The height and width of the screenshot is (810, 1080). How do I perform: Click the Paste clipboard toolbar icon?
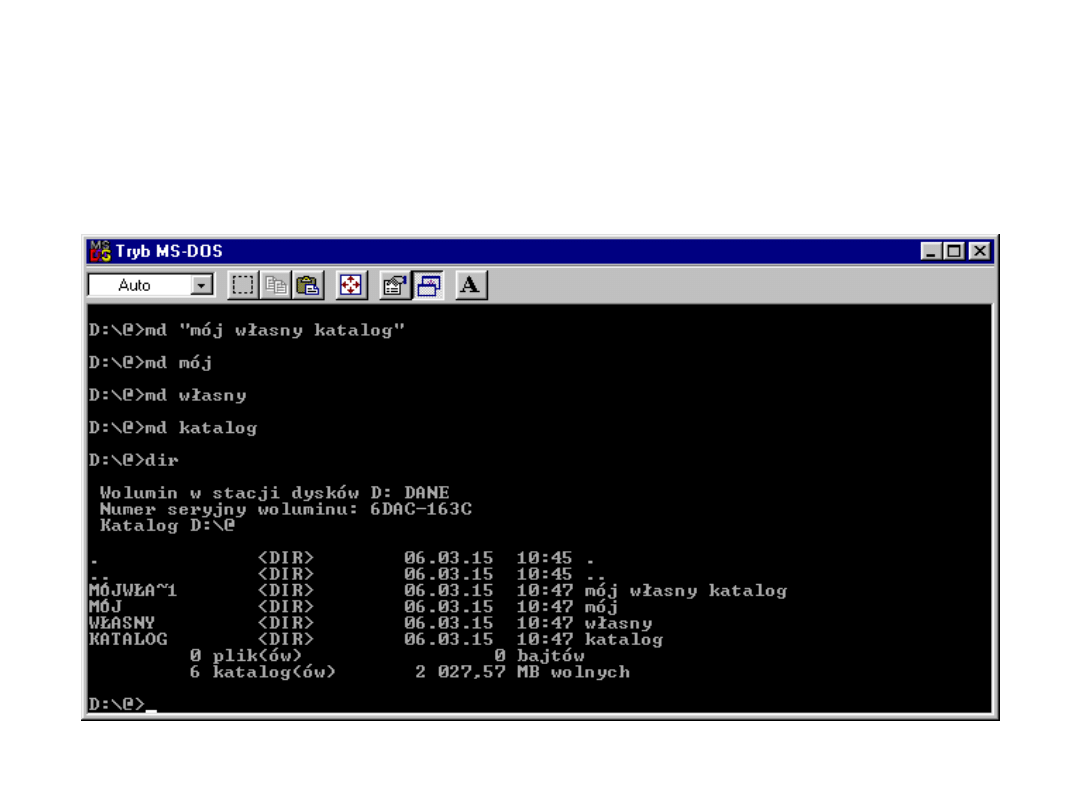pos(308,285)
